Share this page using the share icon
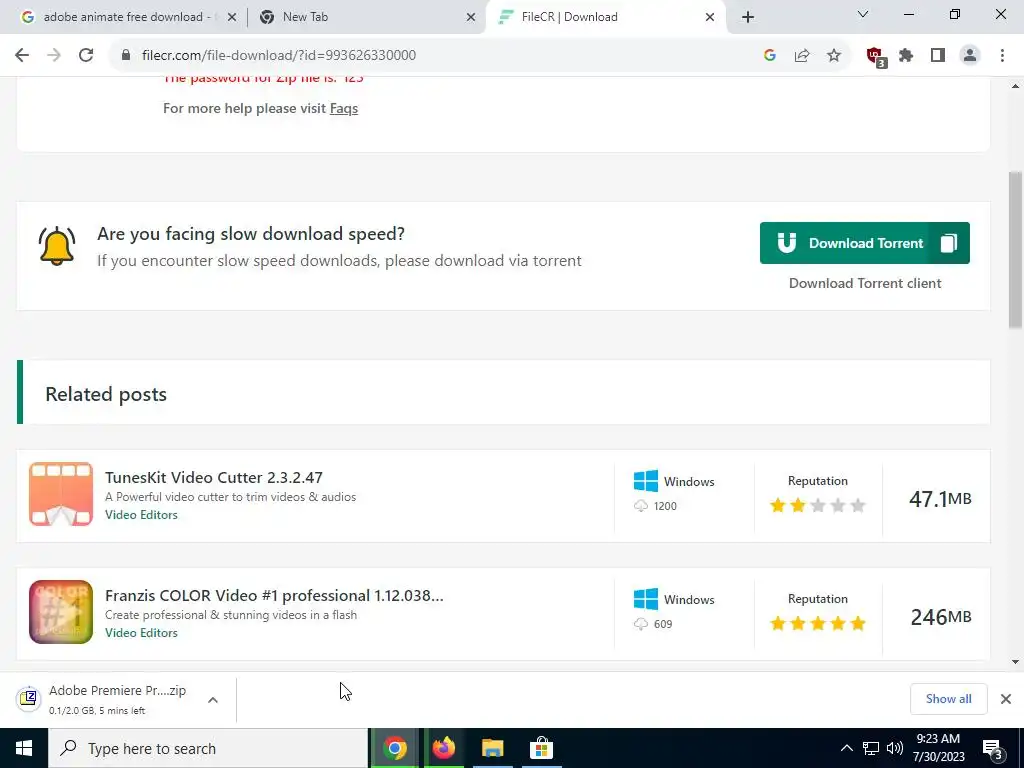This screenshot has height=768, width=1024. point(802,56)
